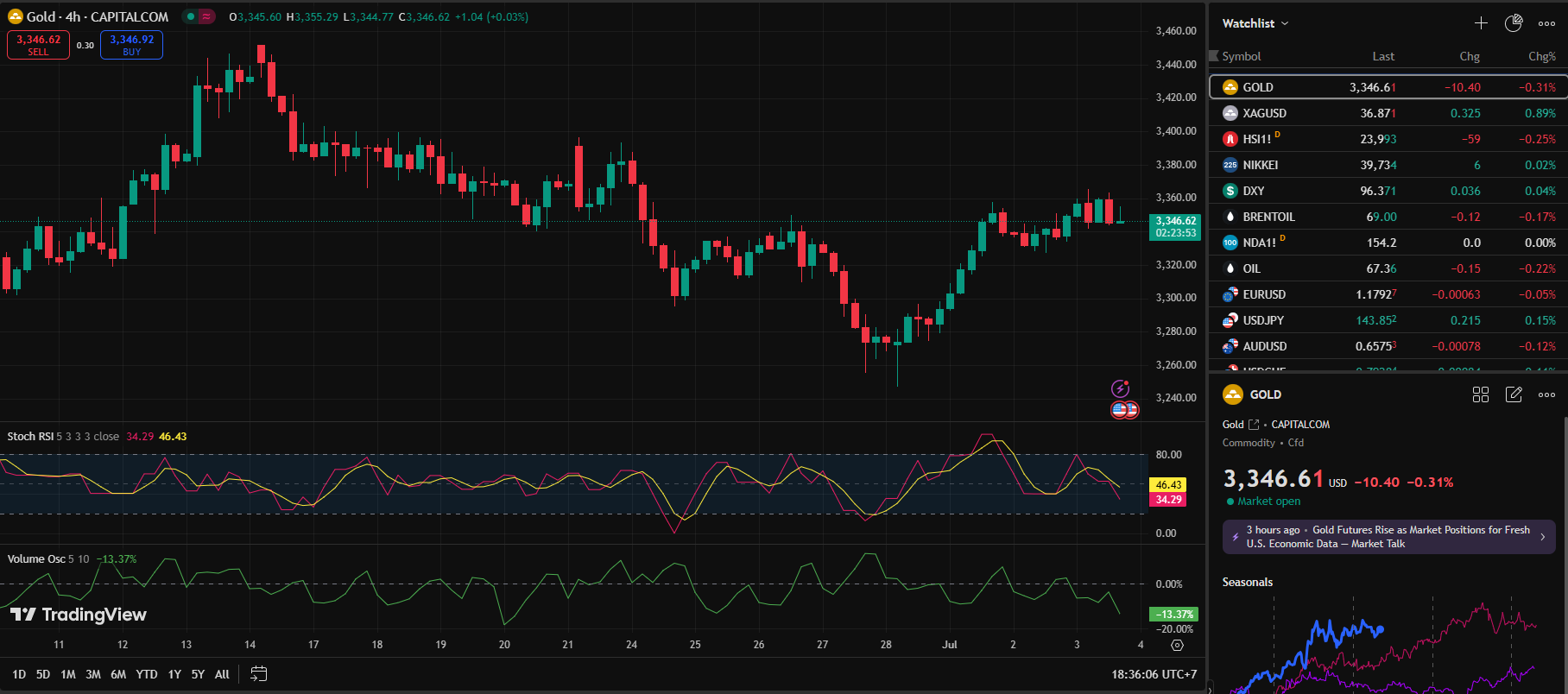The width and height of the screenshot is (1568, 694).
Task: Click the red SELL price button
Action: click(x=38, y=45)
